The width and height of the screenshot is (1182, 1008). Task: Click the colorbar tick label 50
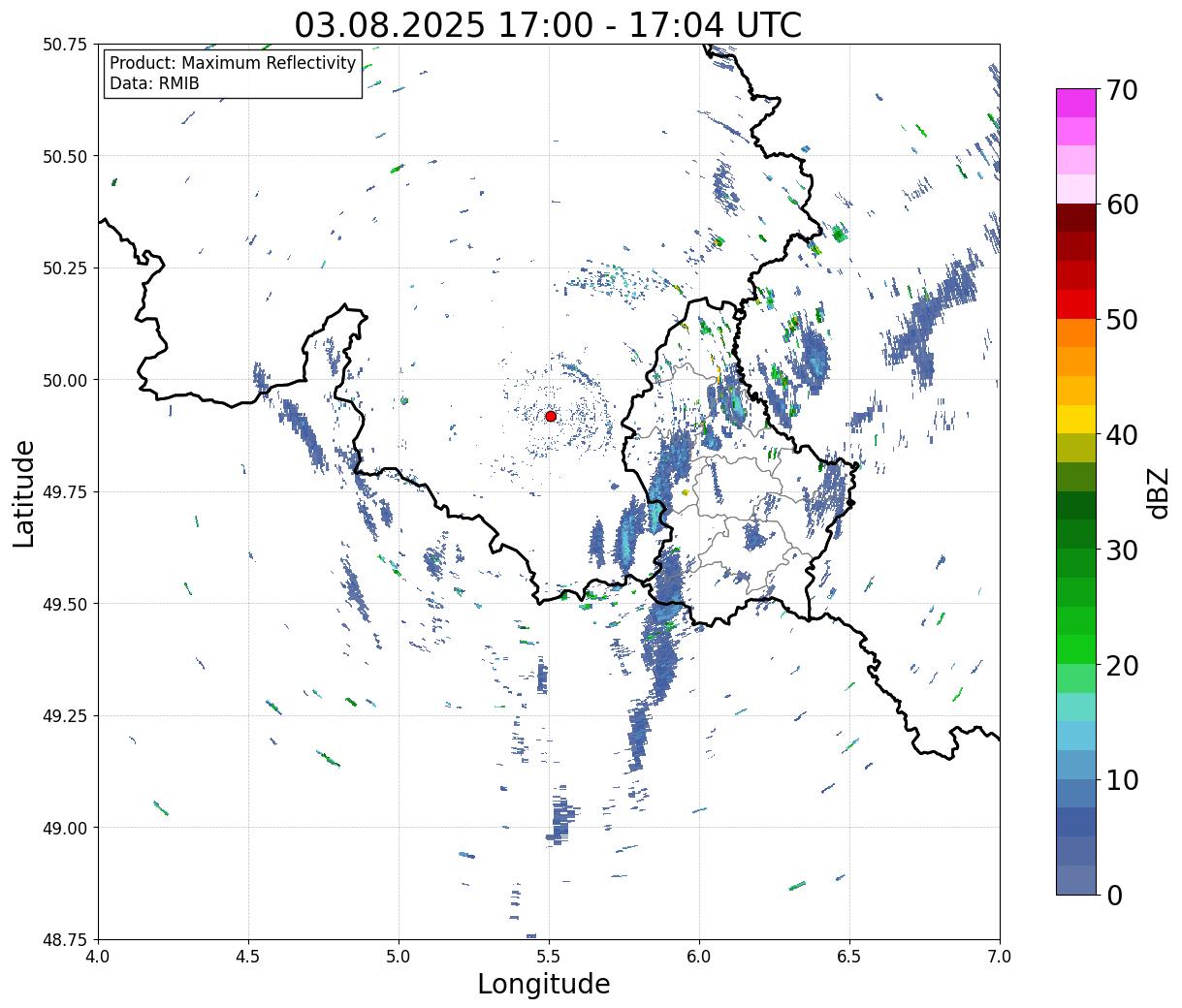point(1121,320)
